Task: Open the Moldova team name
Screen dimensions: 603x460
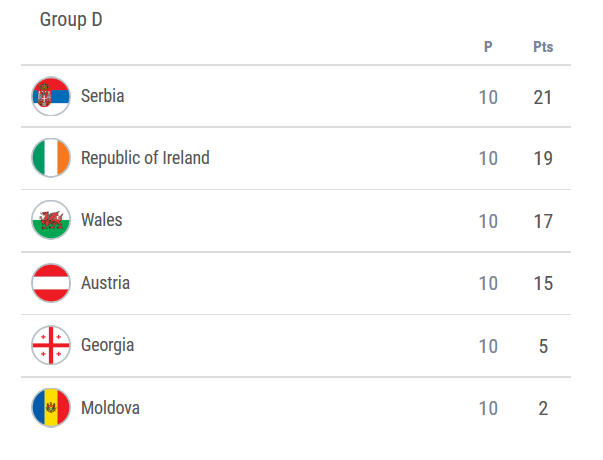Action: 110,408
